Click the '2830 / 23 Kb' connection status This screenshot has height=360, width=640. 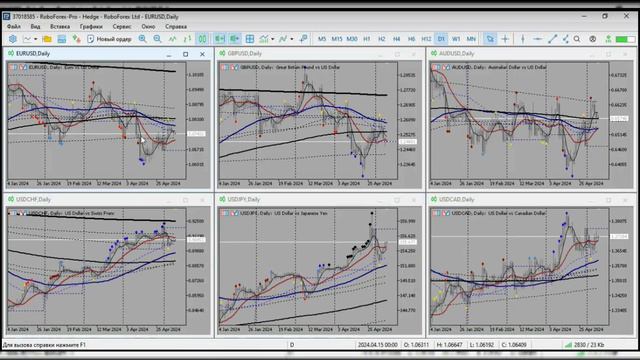point(585,345)
